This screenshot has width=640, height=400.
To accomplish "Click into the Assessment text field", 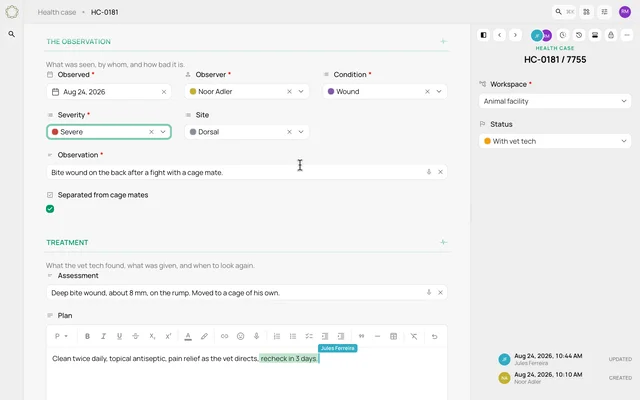I will (x=247, y=293).
